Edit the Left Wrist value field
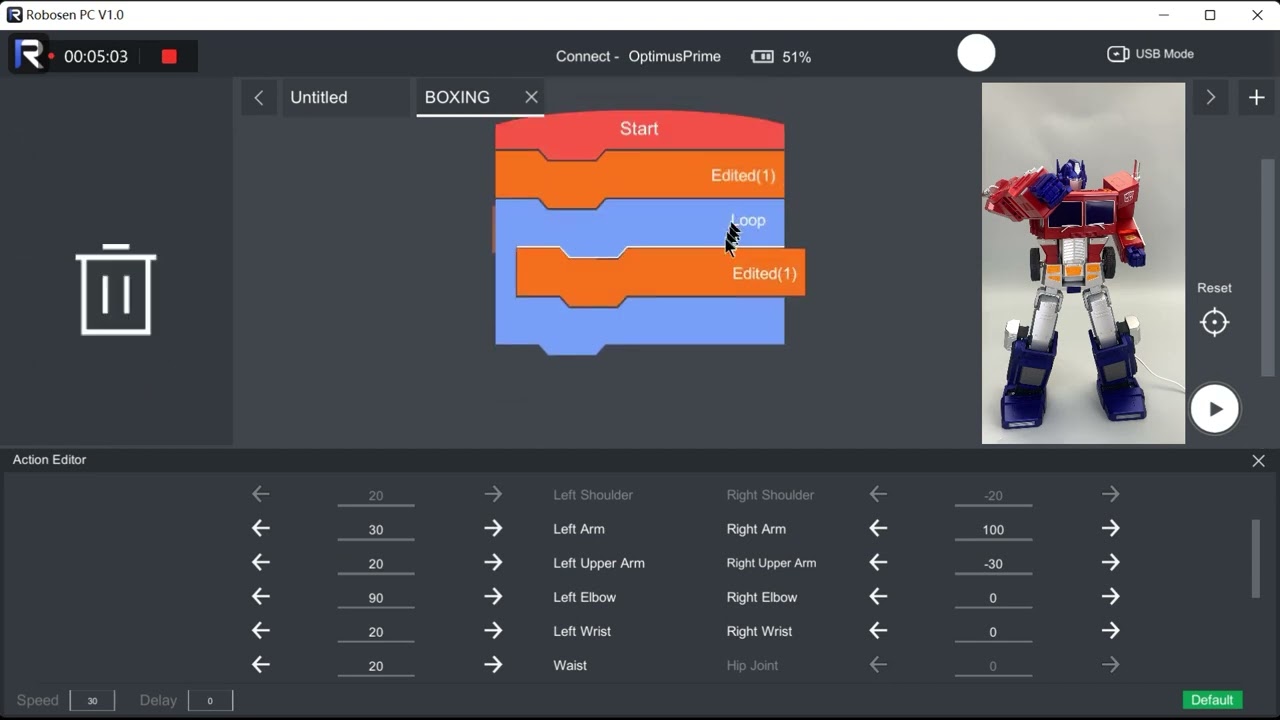This screenshot has height=720, width=1280. click(x=376, y=632)
